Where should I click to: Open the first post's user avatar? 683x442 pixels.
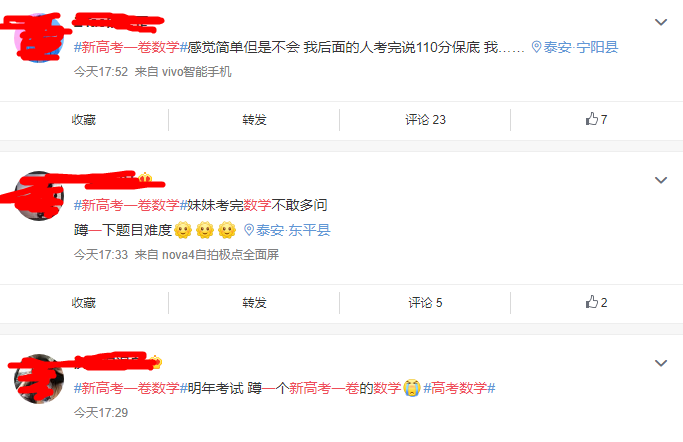coord(39,38)
